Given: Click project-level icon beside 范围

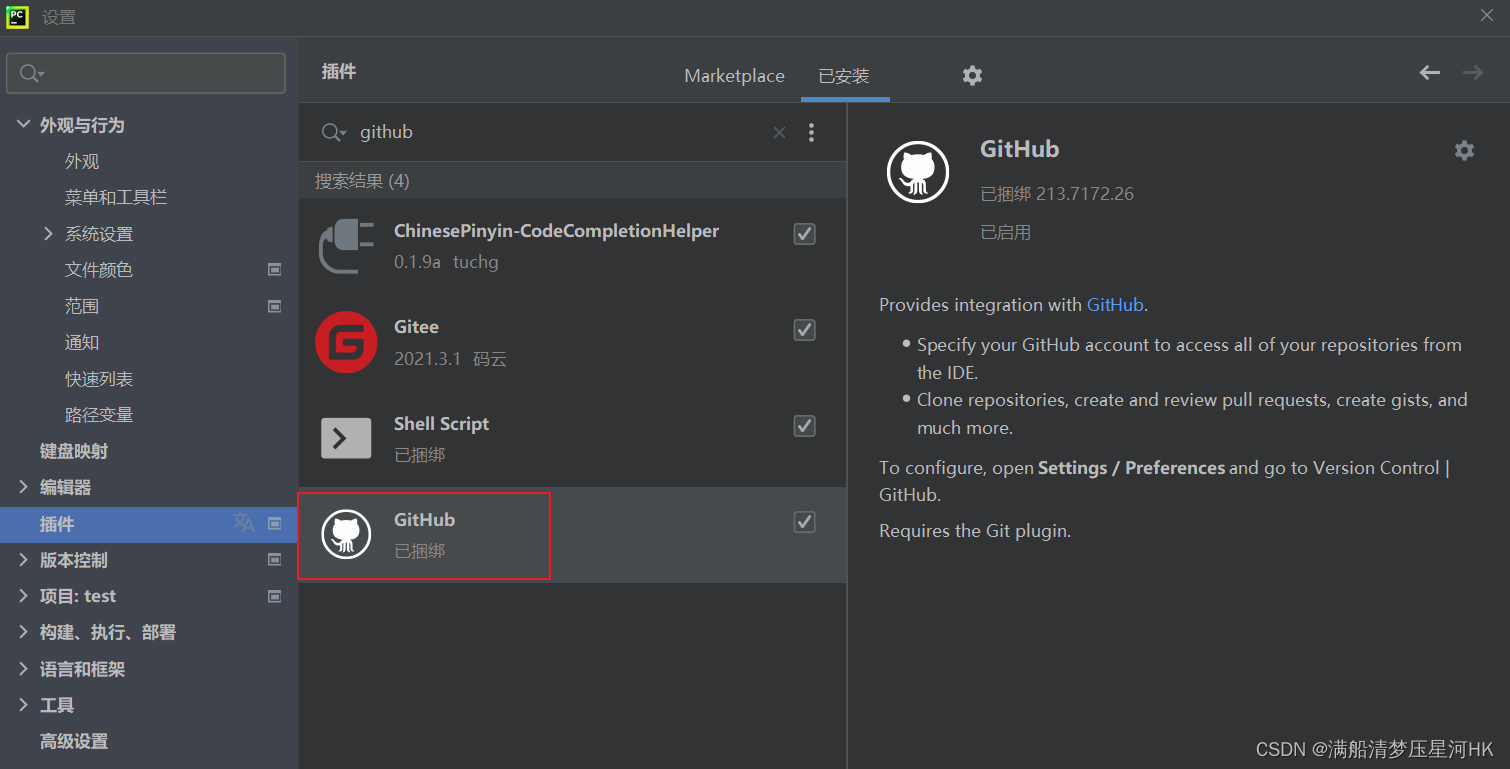Looking at the screenshot, I should 274,306.
